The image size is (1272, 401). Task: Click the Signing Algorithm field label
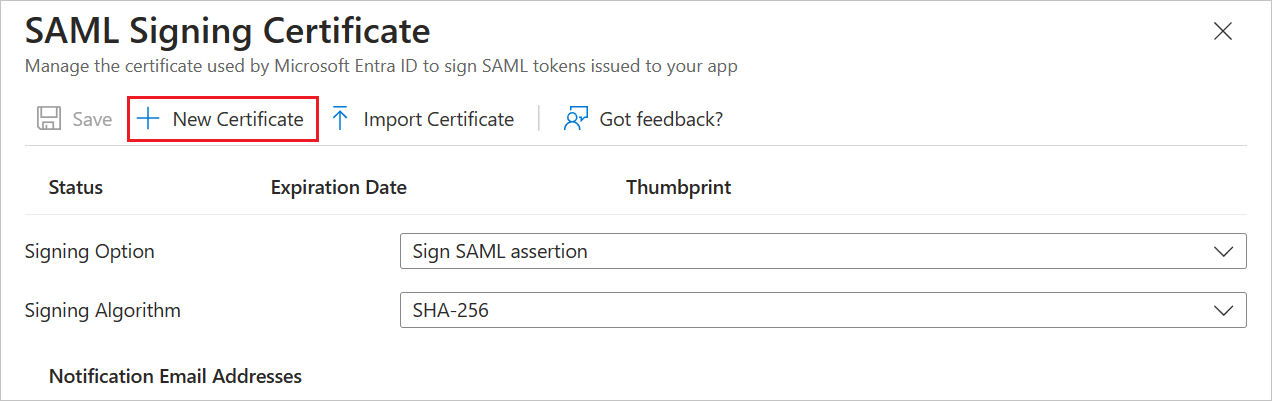(x=102, y=310)
